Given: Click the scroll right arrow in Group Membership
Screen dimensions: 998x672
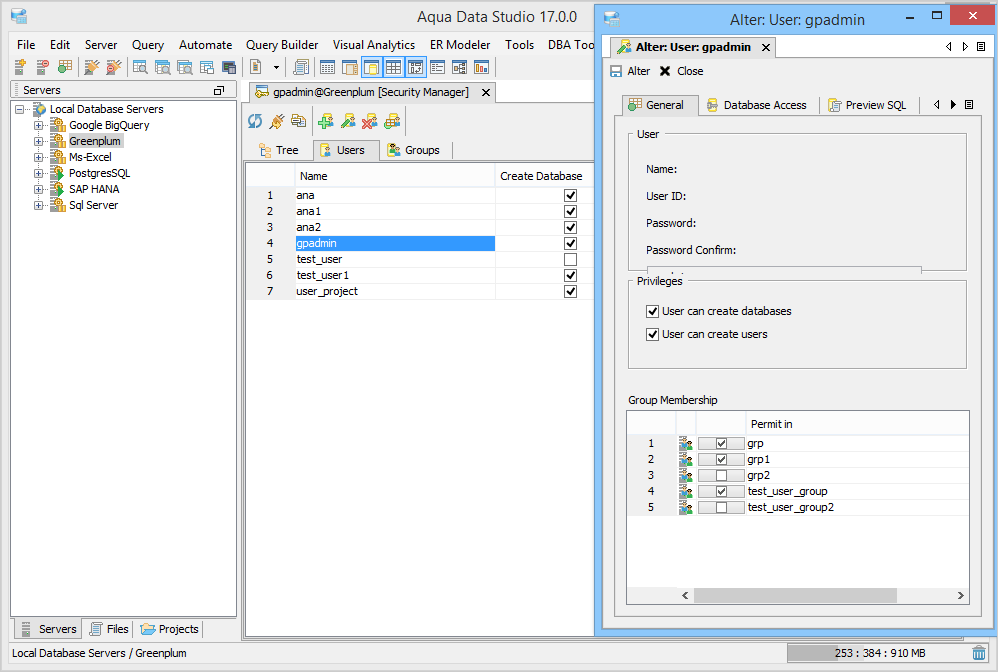Looking at the screenshot, I should (960, 596).
